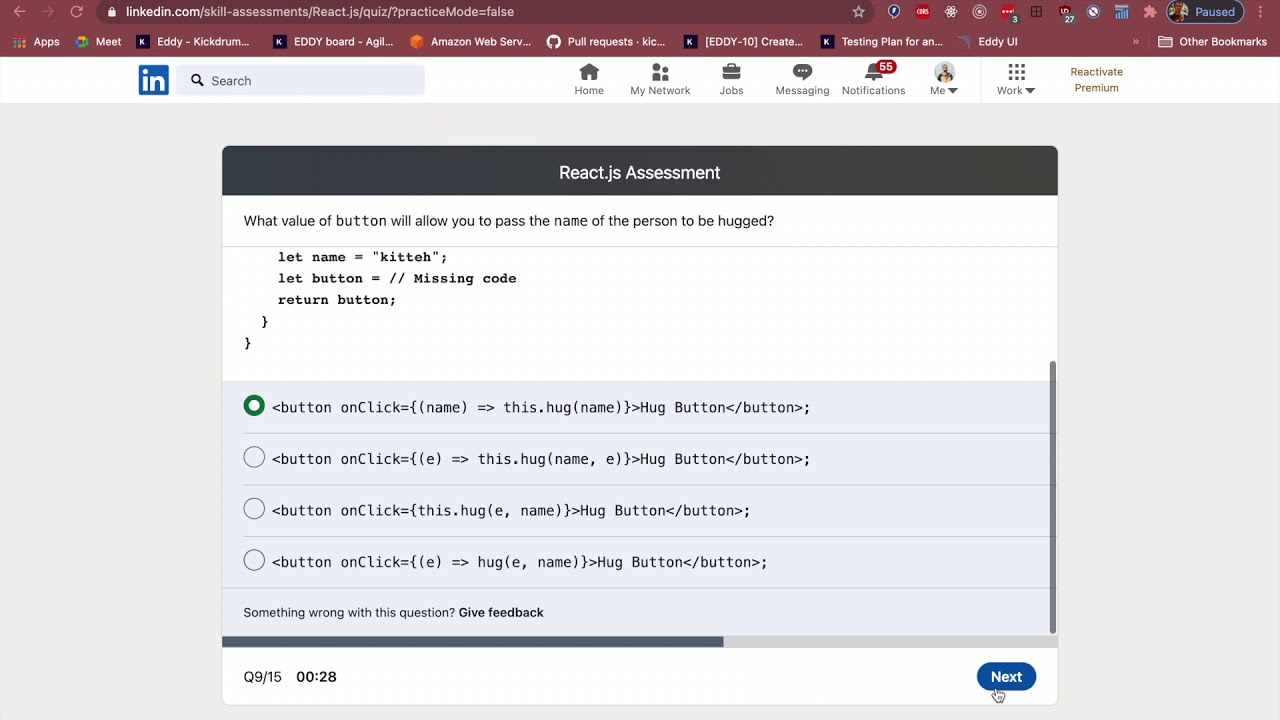Viewport: 1280px width, 720px height.
Task: Click the blue compass-like extension icon
Action: (x=1094, y=12)
